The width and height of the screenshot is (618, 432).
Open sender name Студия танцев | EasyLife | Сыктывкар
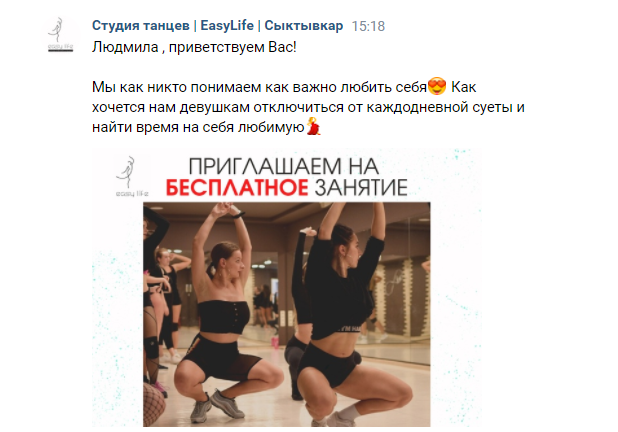pos(217,26)
